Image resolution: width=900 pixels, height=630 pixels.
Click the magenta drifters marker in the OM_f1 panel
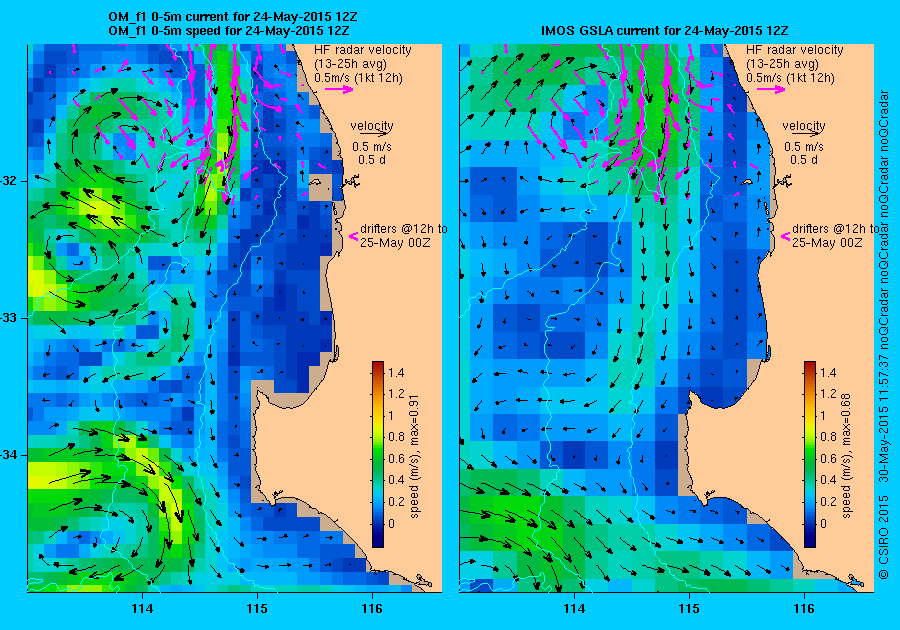[x=354, y=236]
